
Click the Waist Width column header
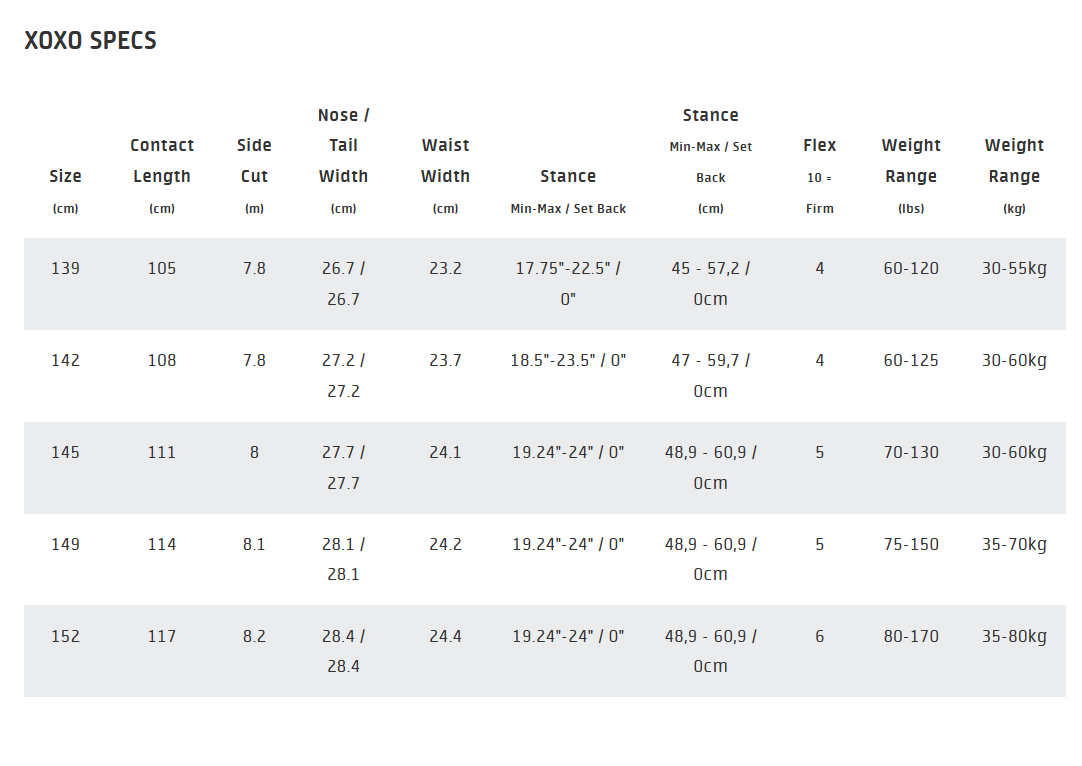point(445,161)
